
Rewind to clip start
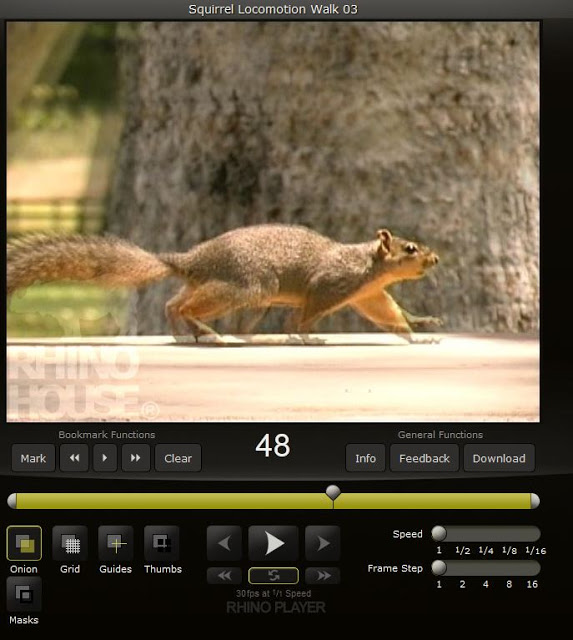224,576
